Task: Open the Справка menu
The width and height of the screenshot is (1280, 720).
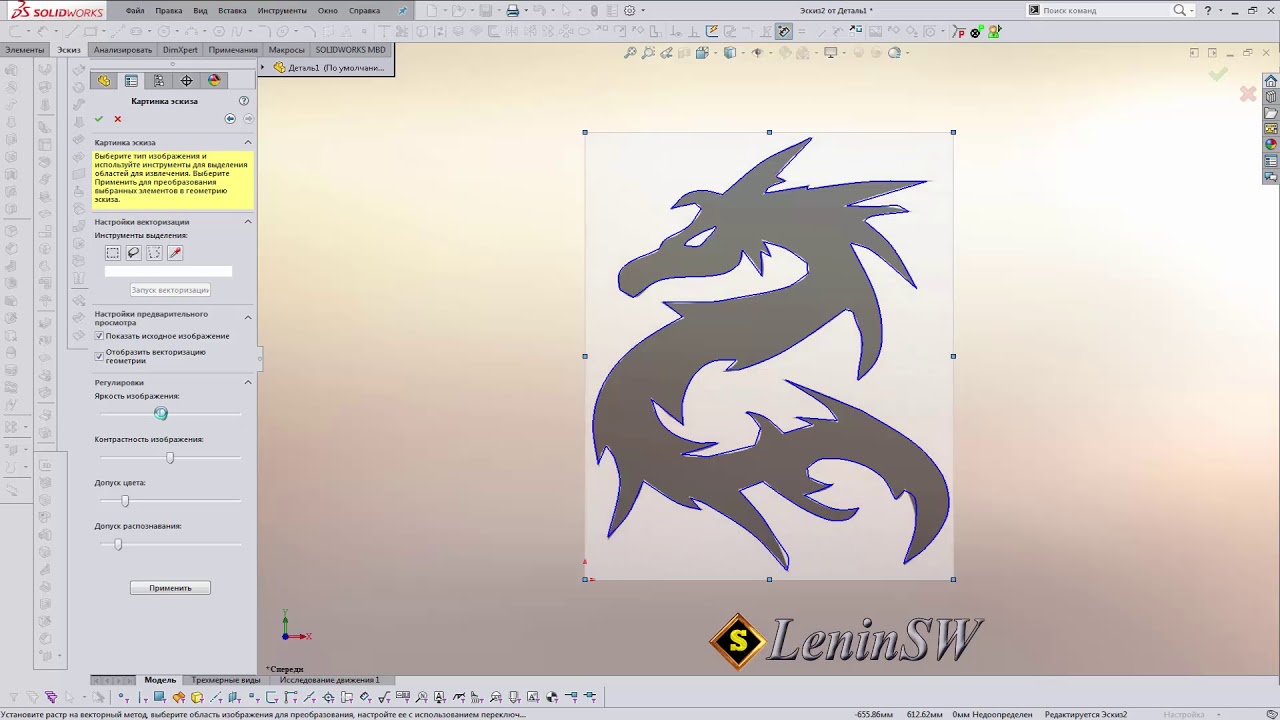Action: tap(364, 11)
